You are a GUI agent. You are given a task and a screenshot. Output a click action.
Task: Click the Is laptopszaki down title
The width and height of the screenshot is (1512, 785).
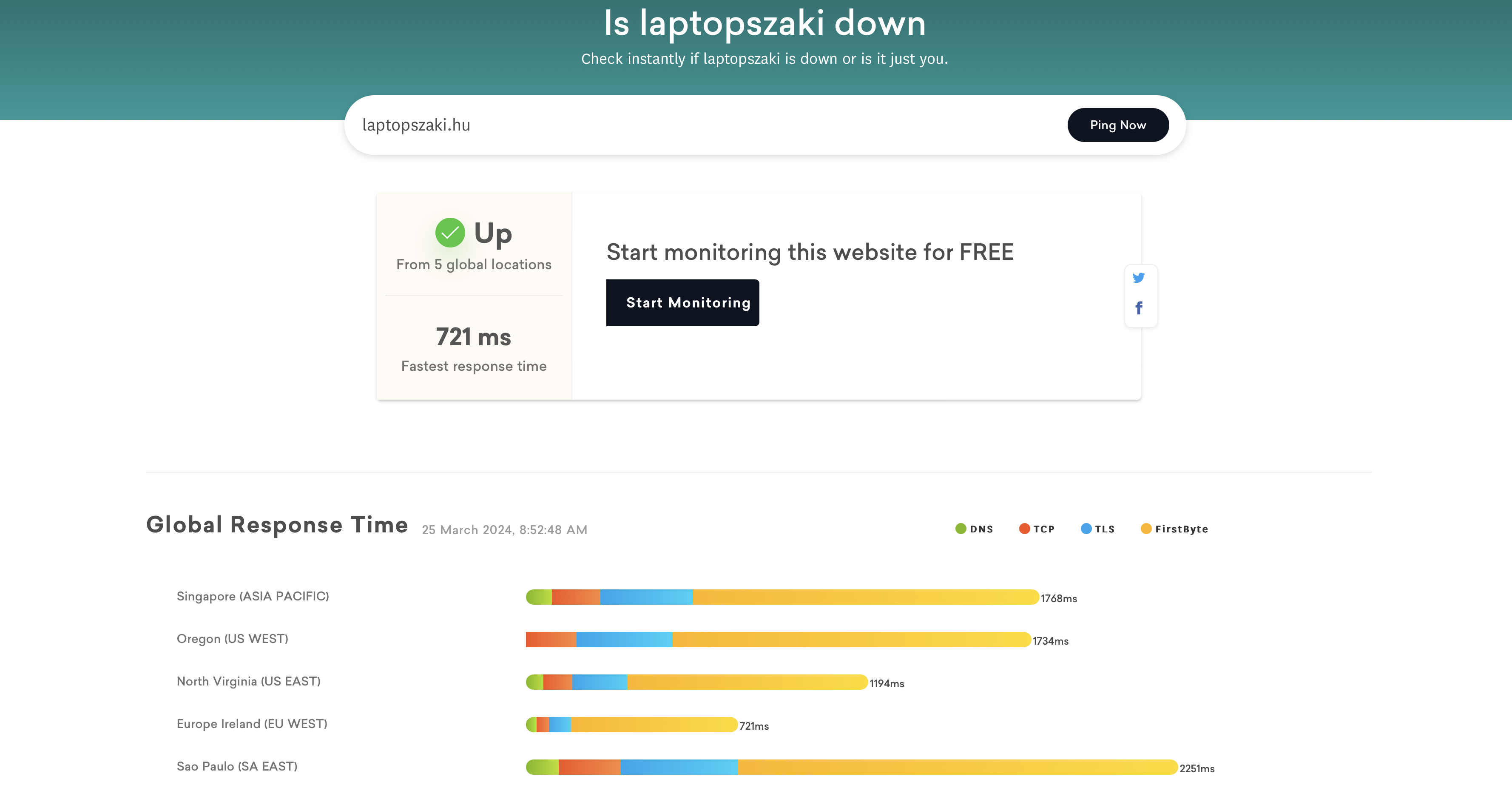[764, 23]
